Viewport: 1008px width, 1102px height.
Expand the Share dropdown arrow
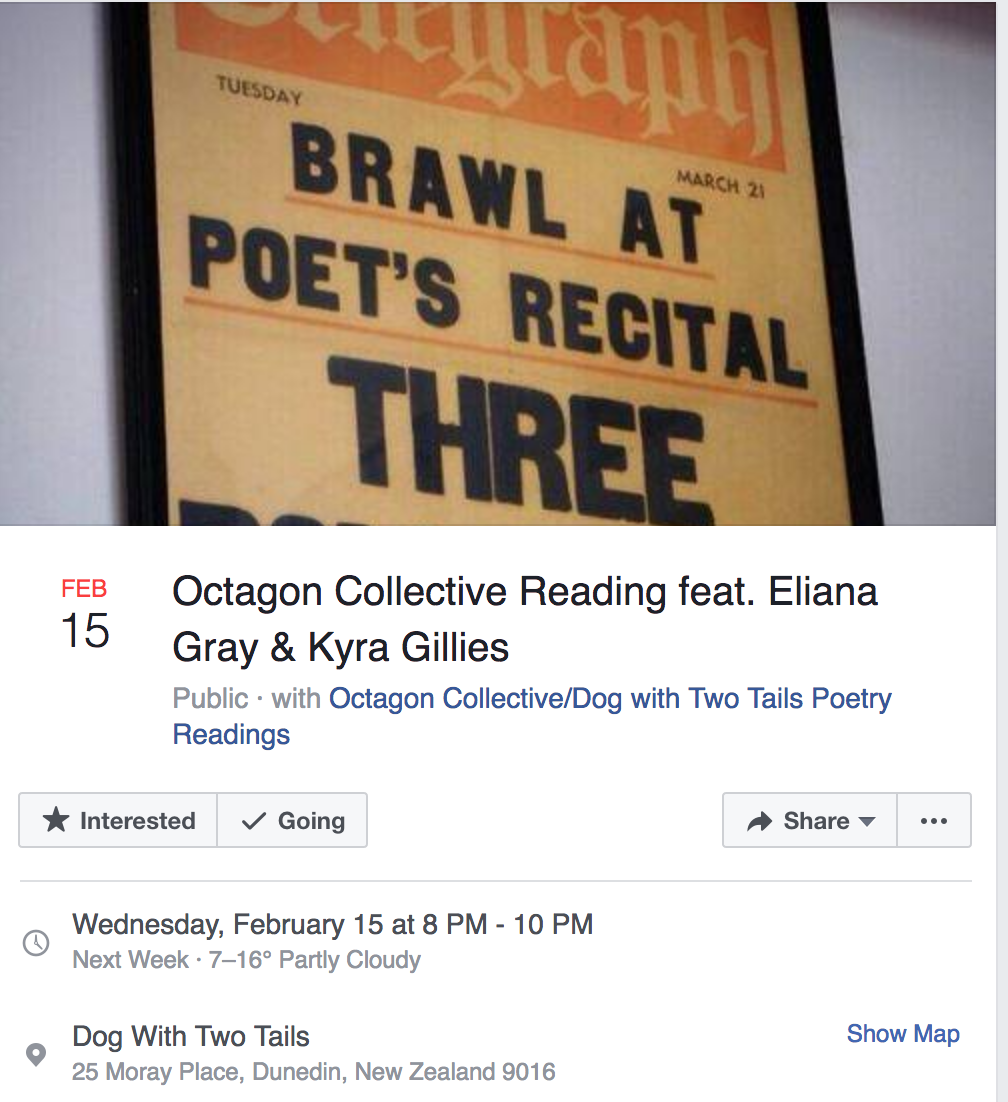point(867,822)
